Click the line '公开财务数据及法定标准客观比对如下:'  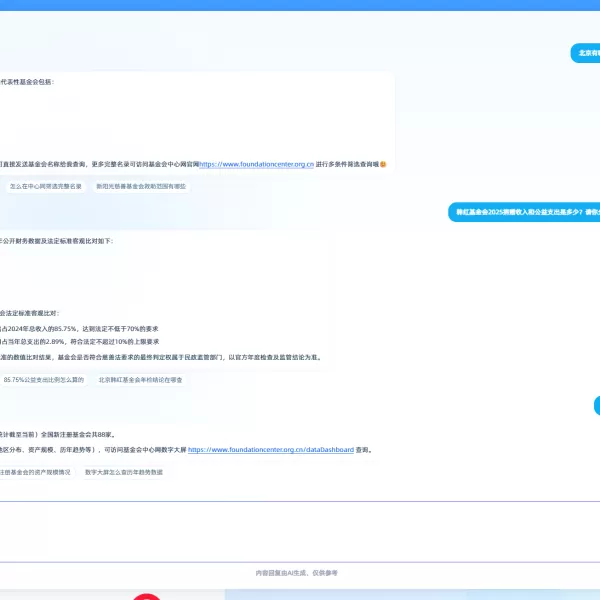click(56, 241)
